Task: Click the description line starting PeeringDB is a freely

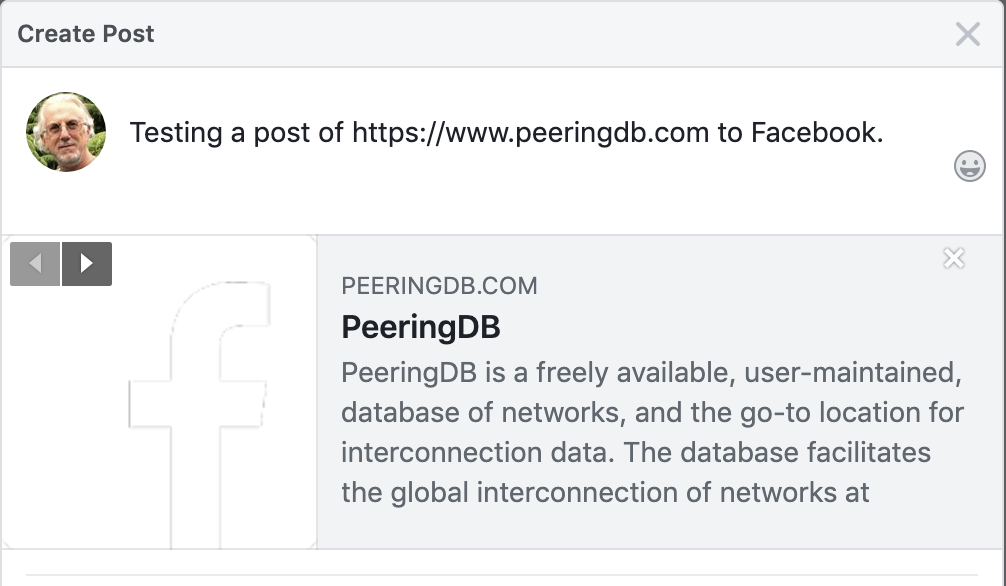Action: (651, 372)
